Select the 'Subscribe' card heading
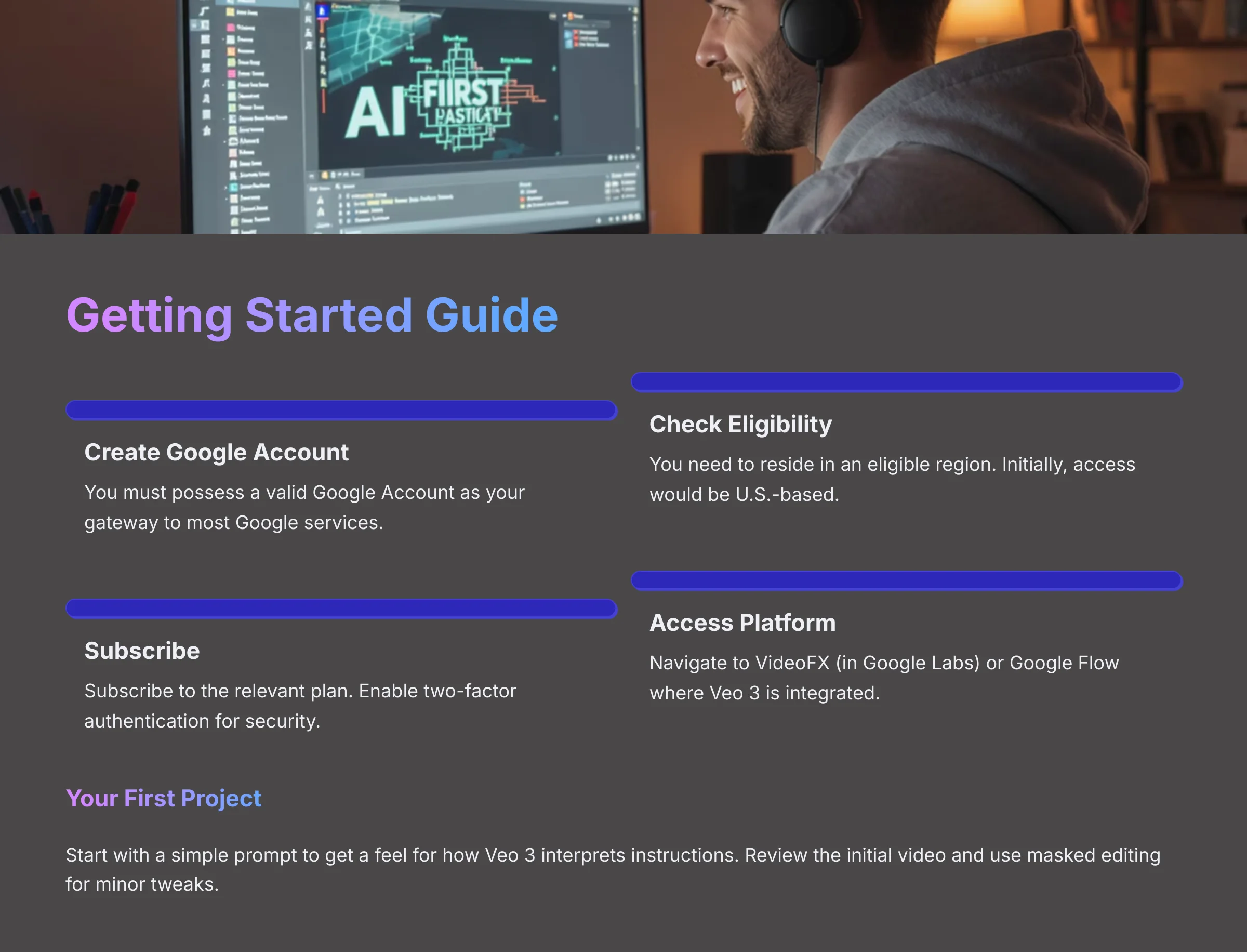The width and height of the screenshot is (1247, 952). (x=142, y=651)
